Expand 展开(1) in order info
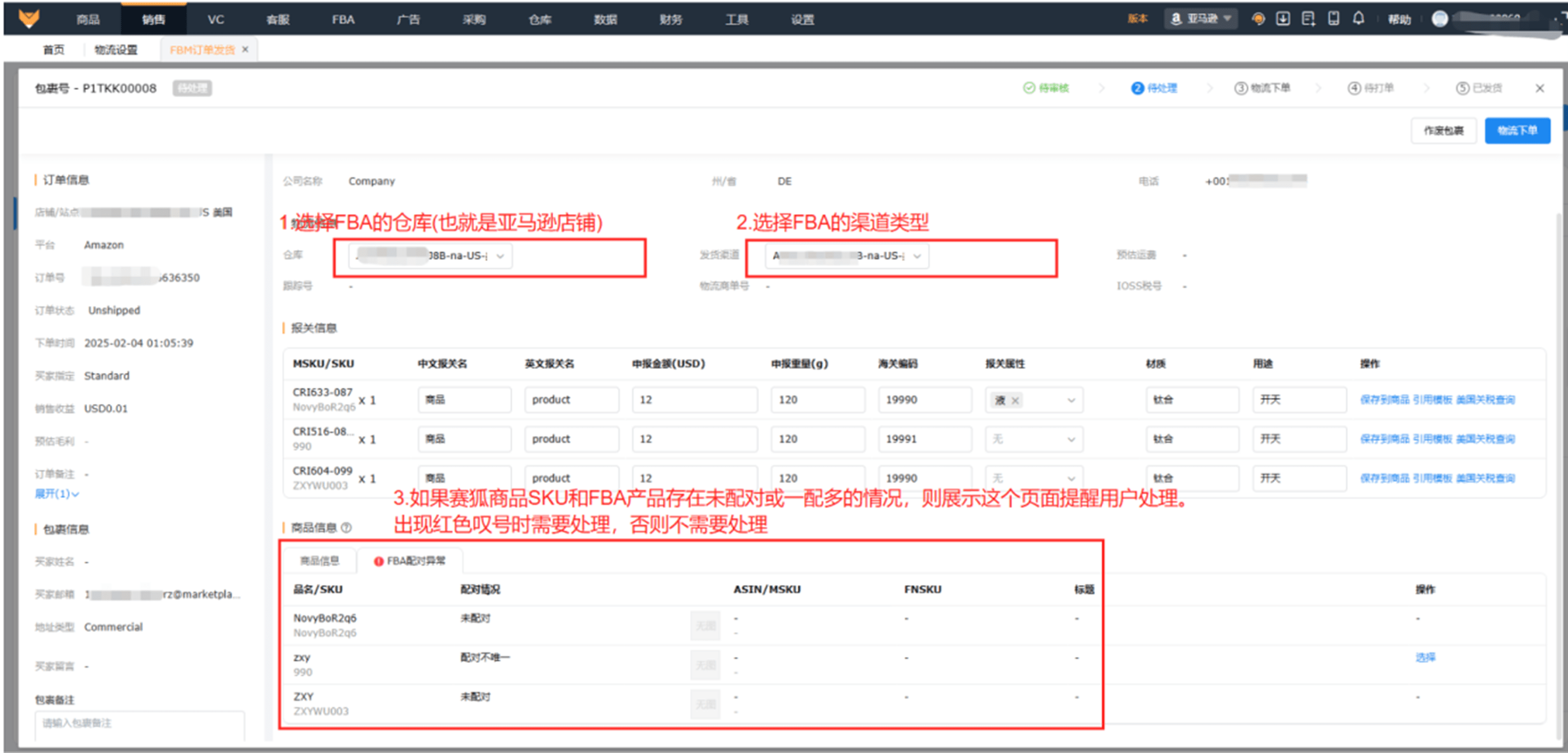This screenshot has height=753, width=1568. click(x=56, y=494)
